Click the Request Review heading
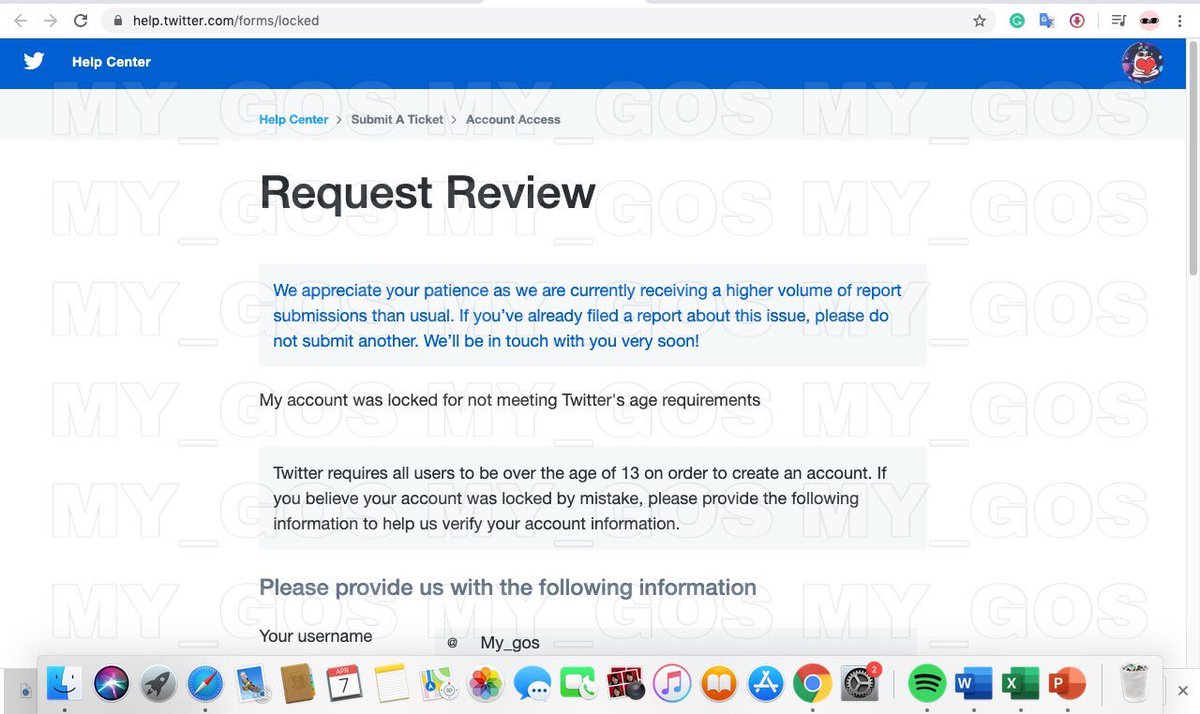Image resolution: width=1200 pixels, height=714 pixels. (x=427, y=192)
